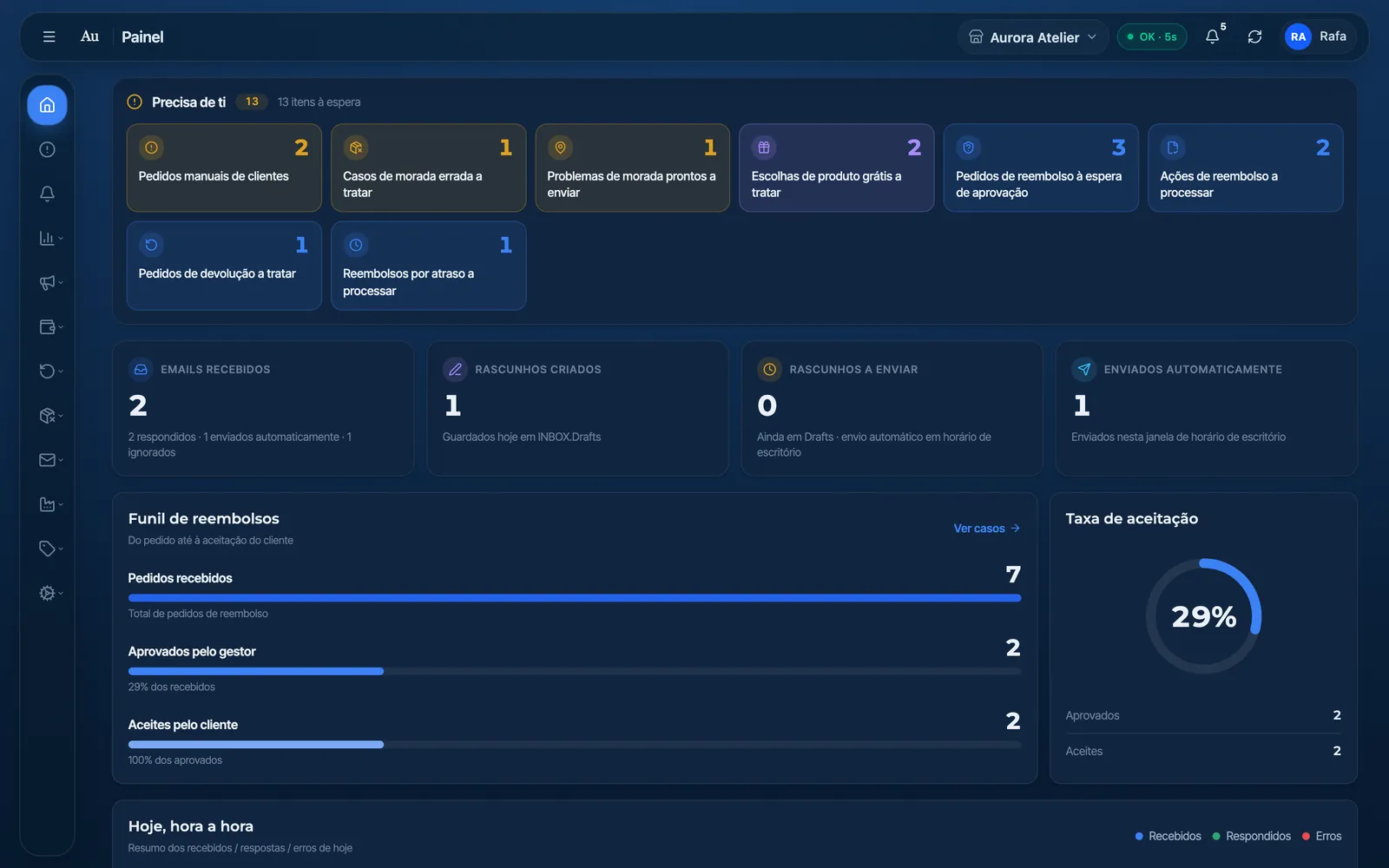
Task: Open the tag sidebar item
Action: 50,549
